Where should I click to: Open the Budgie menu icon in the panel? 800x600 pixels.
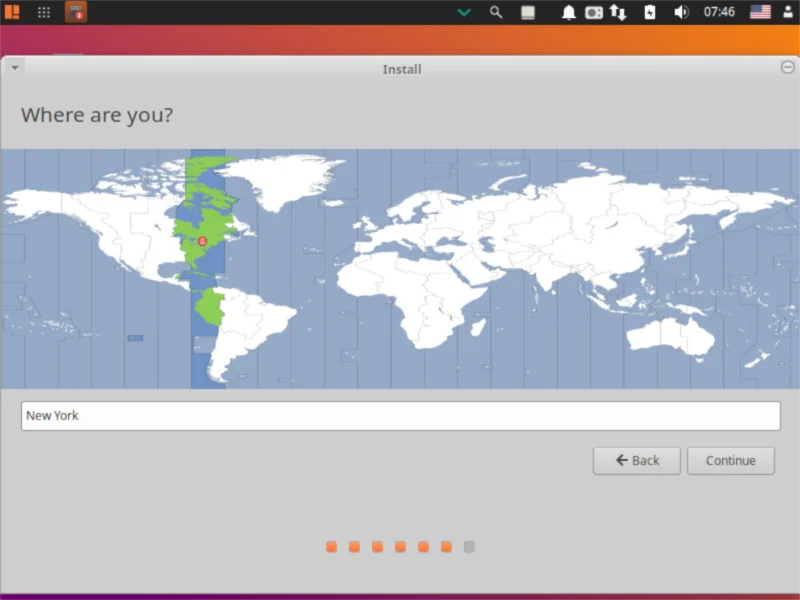[12, 12]
